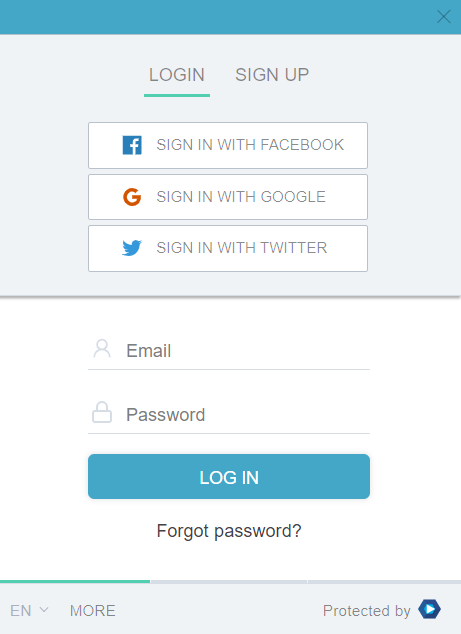
Task: Click the Google G logo icon
Action: [x=132, y=197]
